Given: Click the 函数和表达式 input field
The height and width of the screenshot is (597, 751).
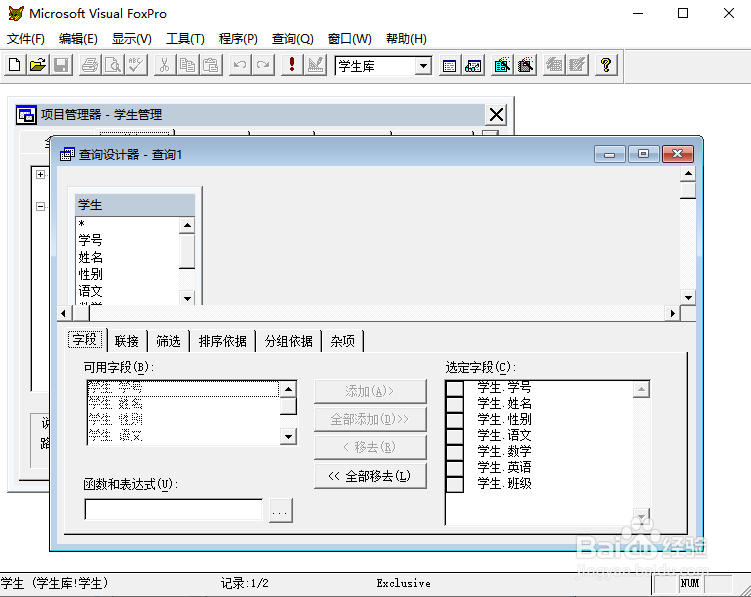Looking at the screenshot, I should pos(173,509).
